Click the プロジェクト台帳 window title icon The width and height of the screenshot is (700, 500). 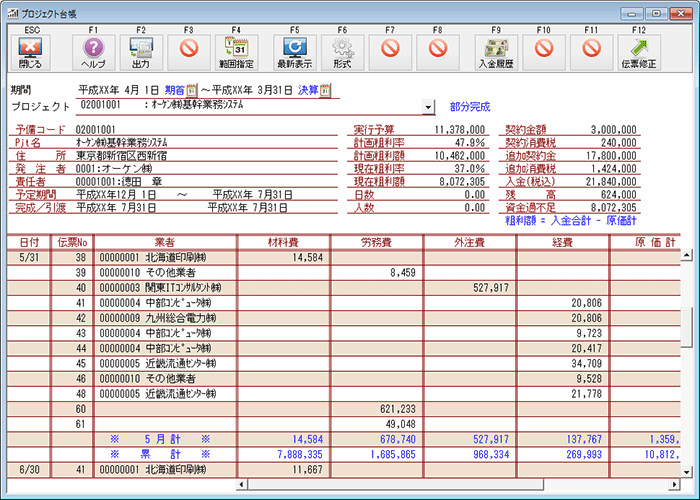(12, 13)
